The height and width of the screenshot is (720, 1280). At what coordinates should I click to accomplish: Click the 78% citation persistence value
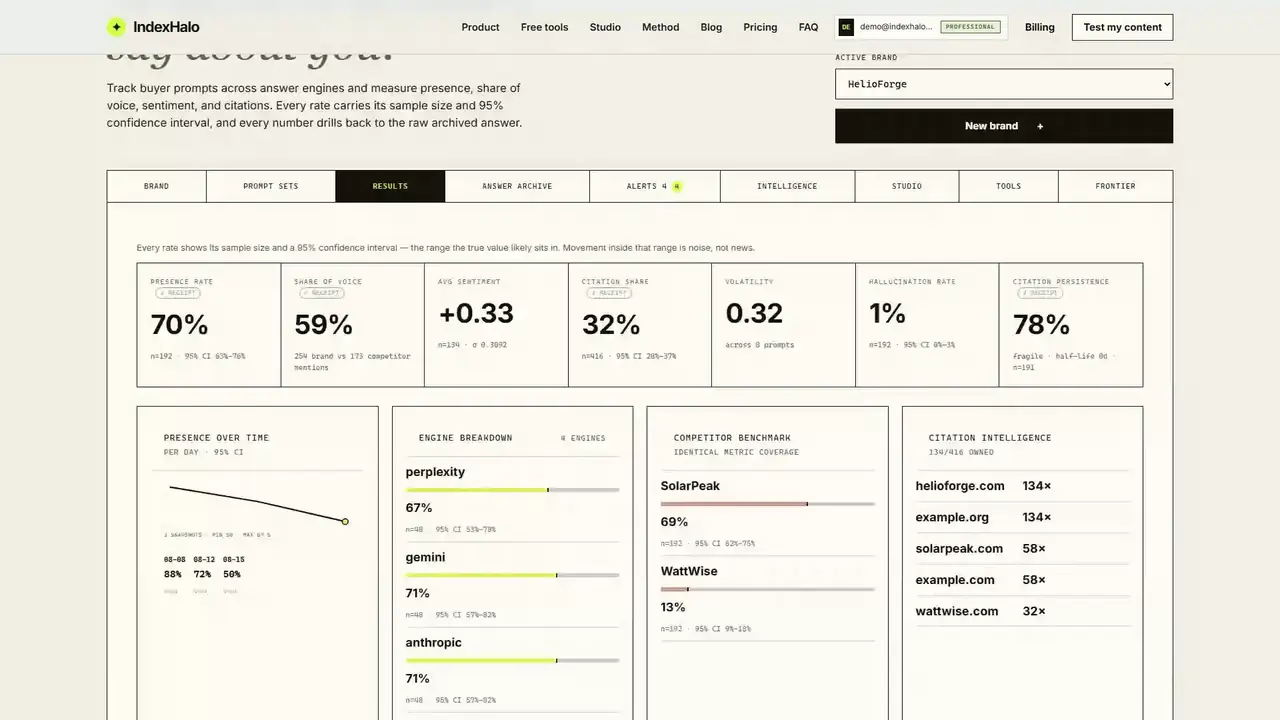(x=1041, y=325)
